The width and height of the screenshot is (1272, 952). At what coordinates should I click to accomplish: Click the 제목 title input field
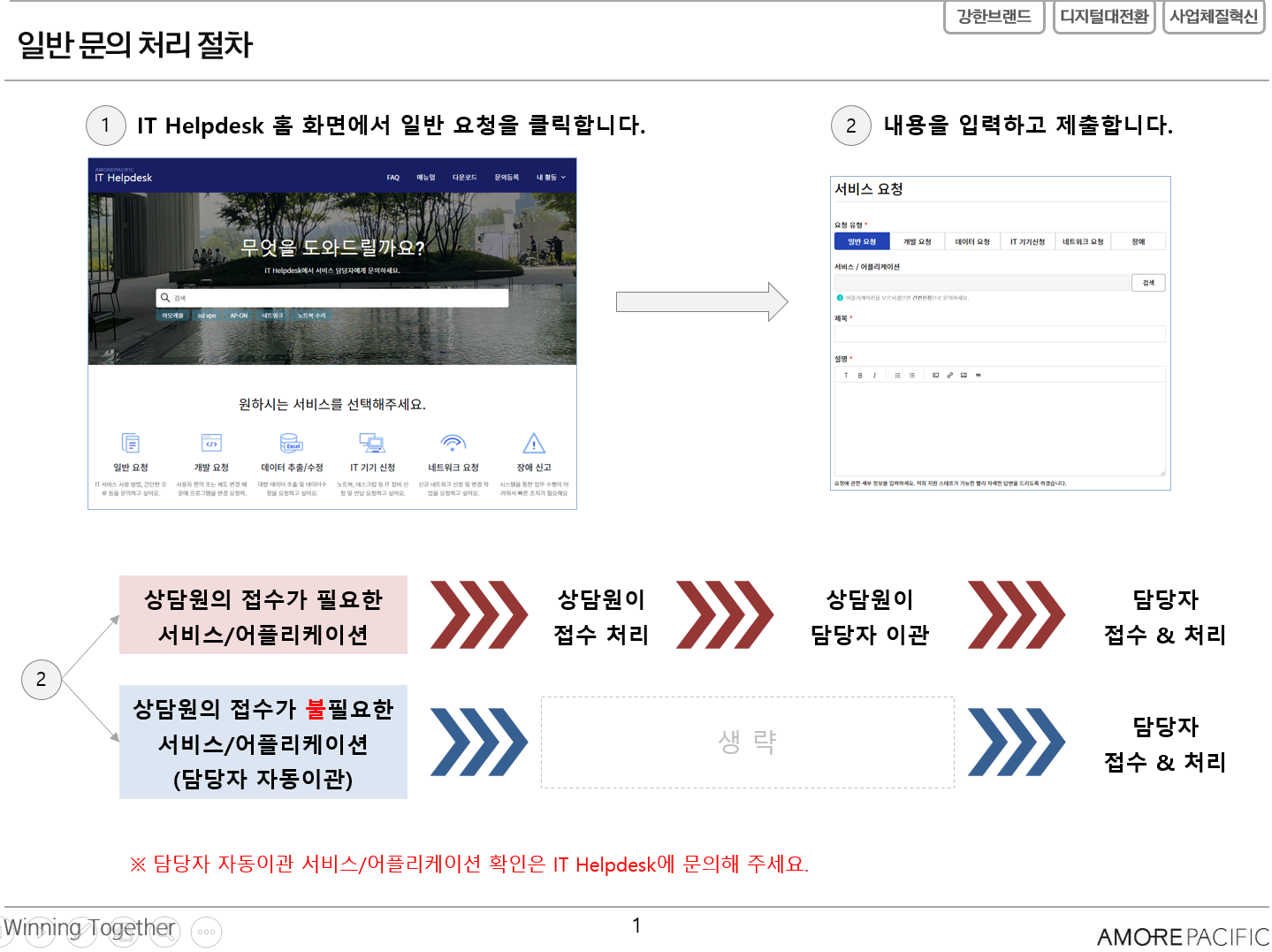[1000, 334]
